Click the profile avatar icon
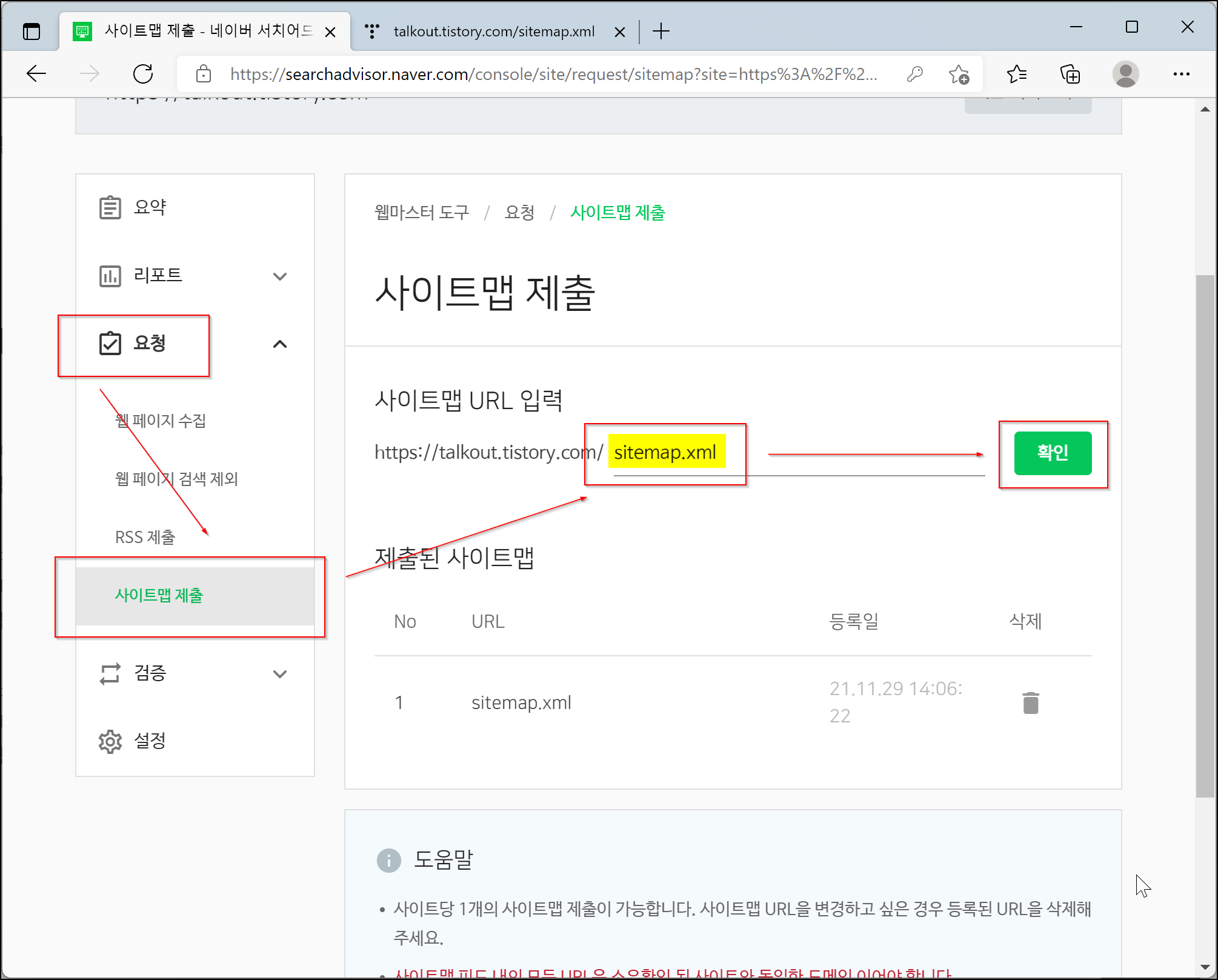Screen dimensions: 1218x980 1125,74
